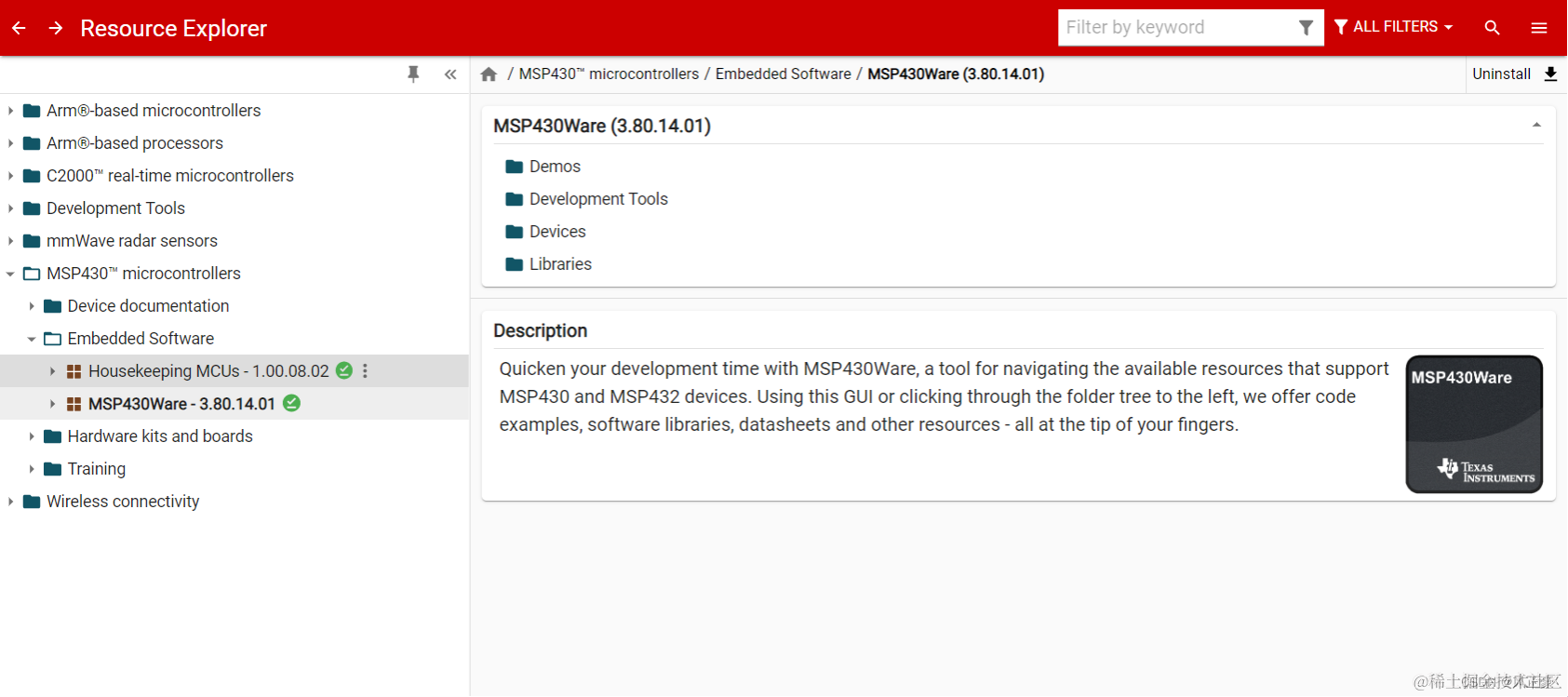Select Training in tree
Viewport: 1568px width, 697px height.
point(96,469)
